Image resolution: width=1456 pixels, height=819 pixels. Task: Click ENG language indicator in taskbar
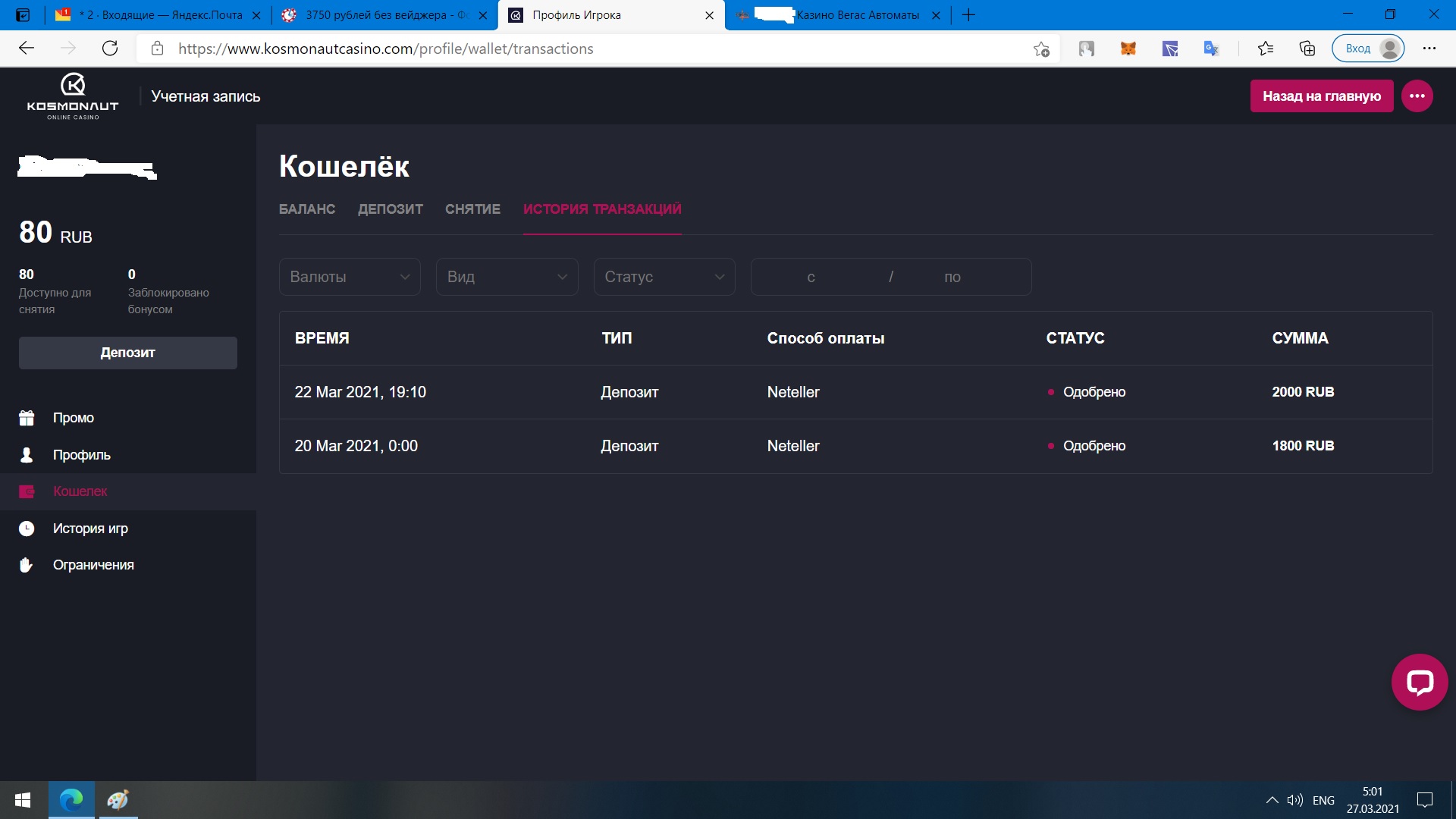click(x=1323, y=801)
